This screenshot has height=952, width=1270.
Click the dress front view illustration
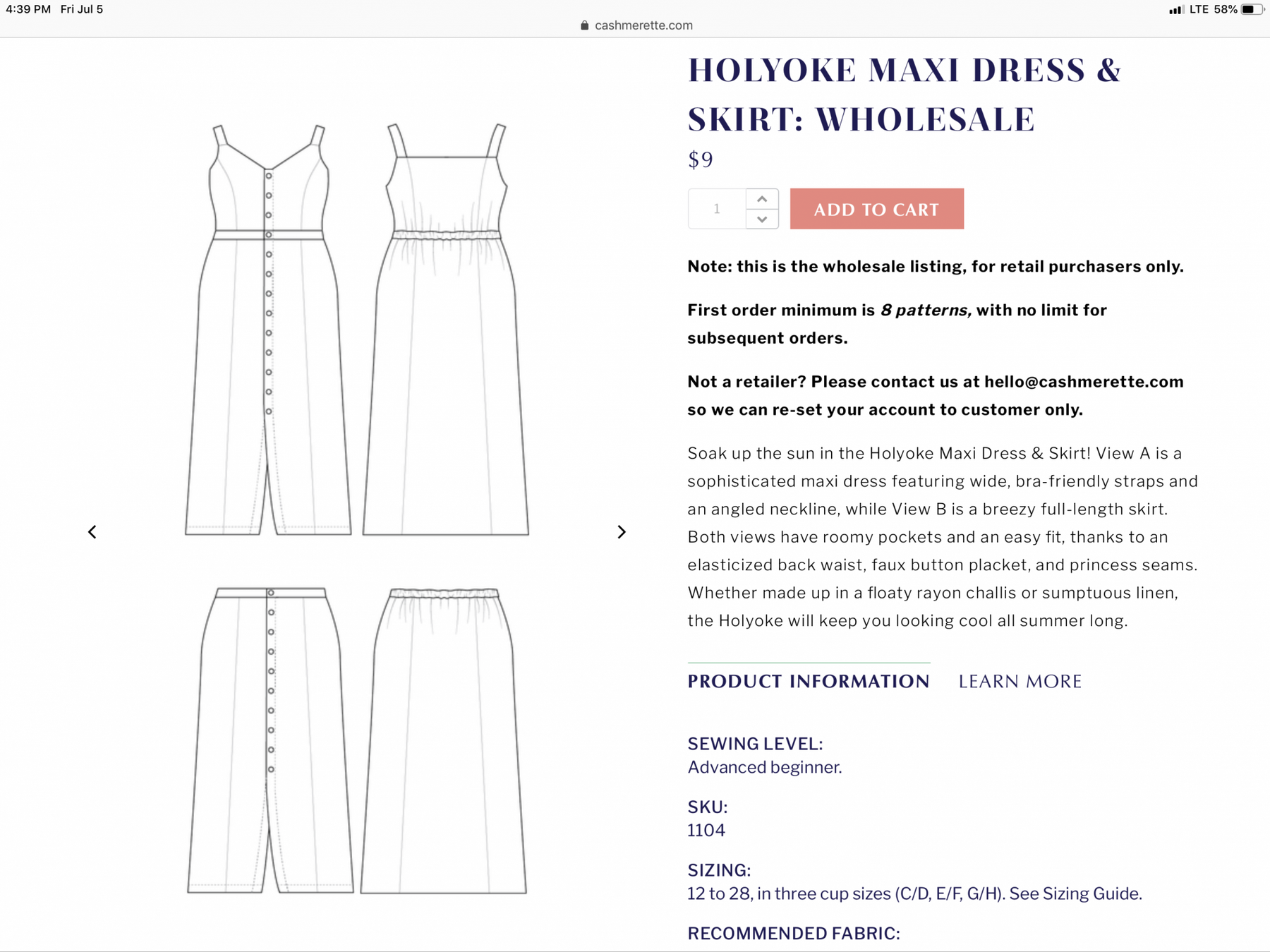coord(268,332)
